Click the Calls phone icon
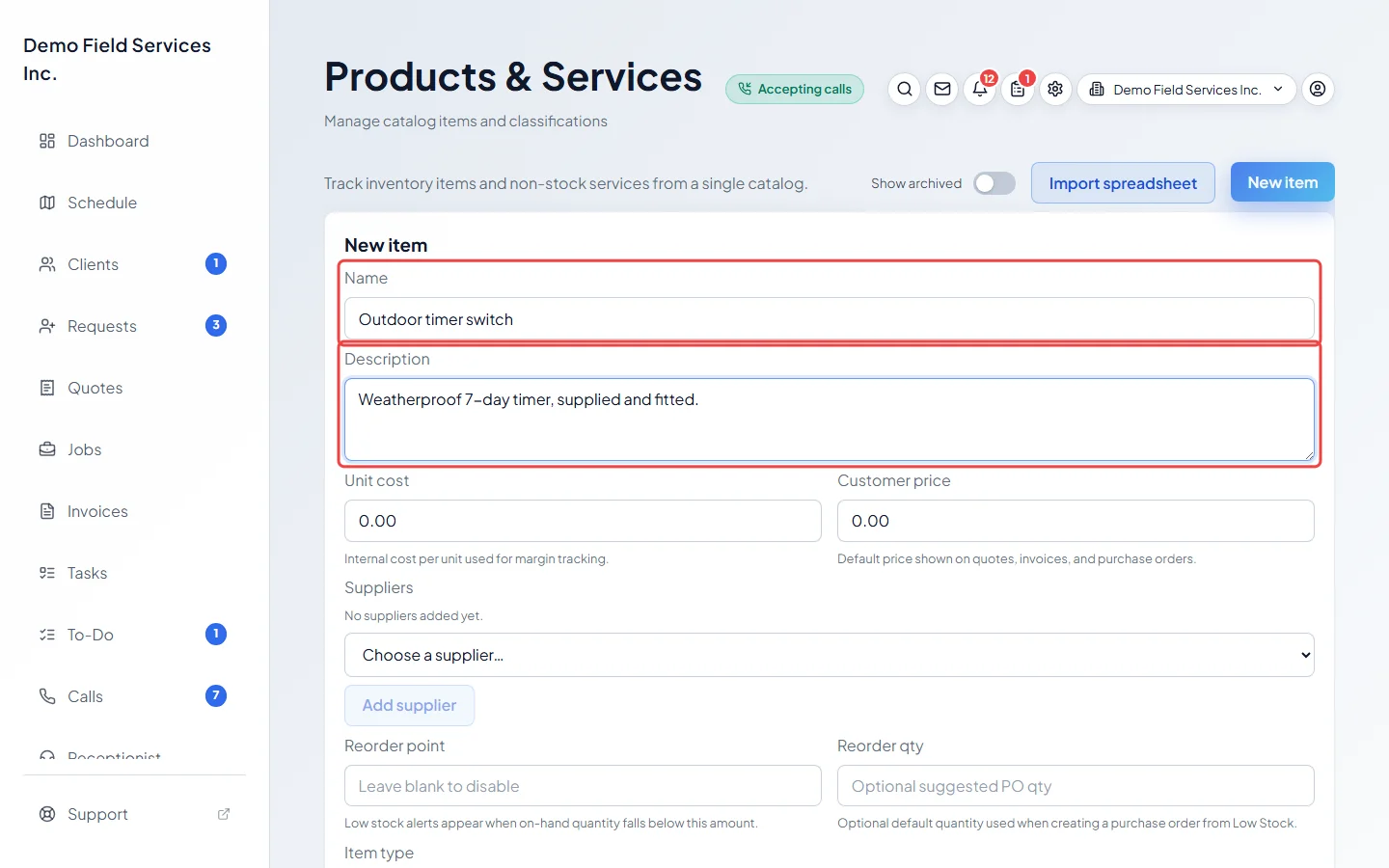 click(x=47, y=696)
